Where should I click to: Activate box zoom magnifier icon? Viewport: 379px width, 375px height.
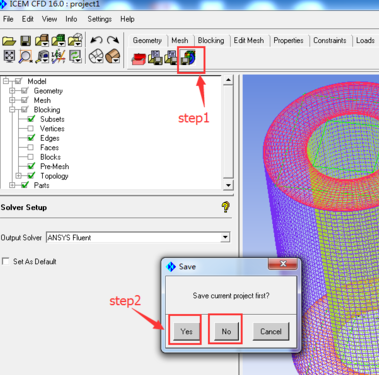click(x=25, y=56)
